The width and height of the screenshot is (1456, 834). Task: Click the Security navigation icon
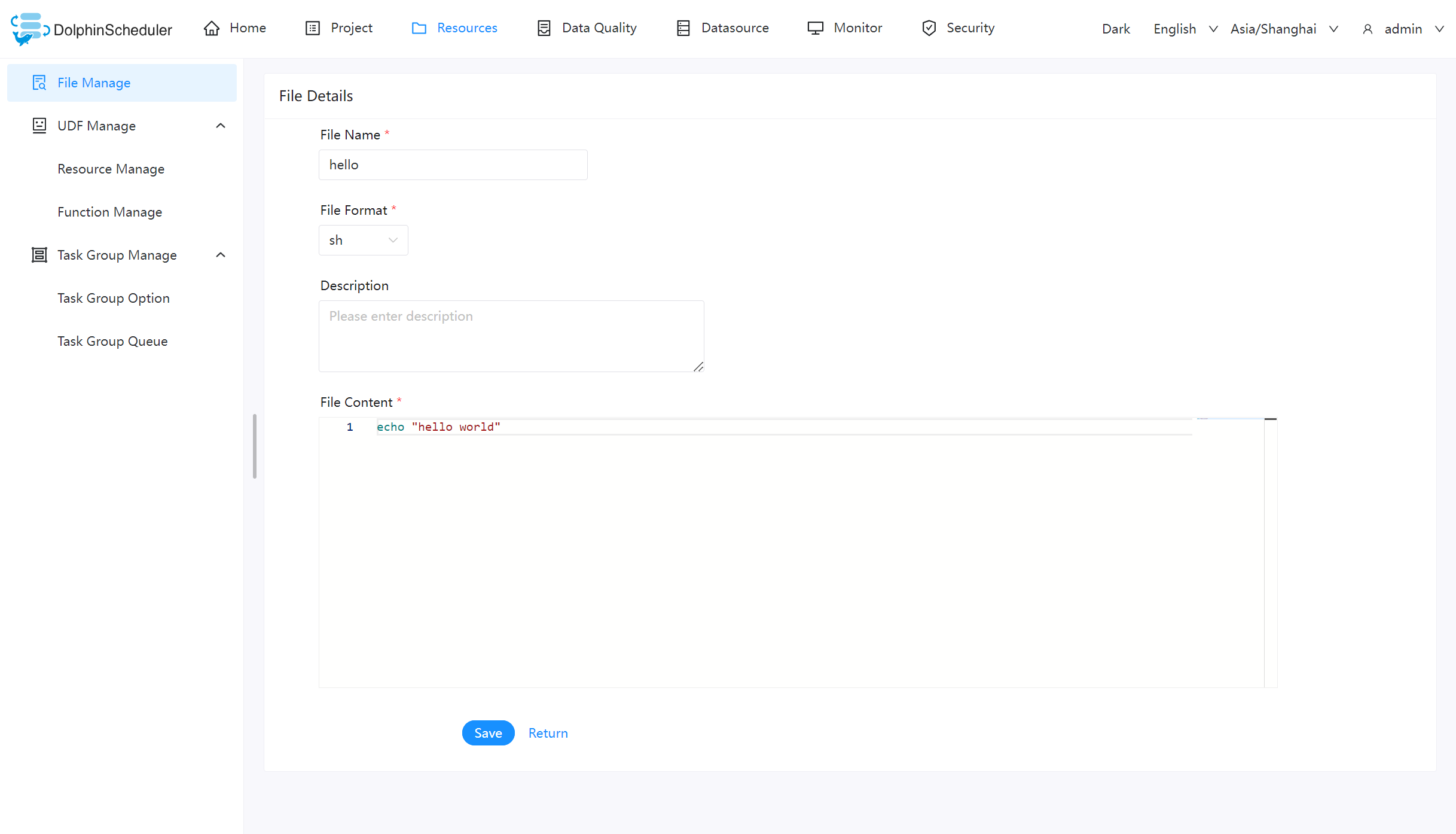click(x=930, y=27)
